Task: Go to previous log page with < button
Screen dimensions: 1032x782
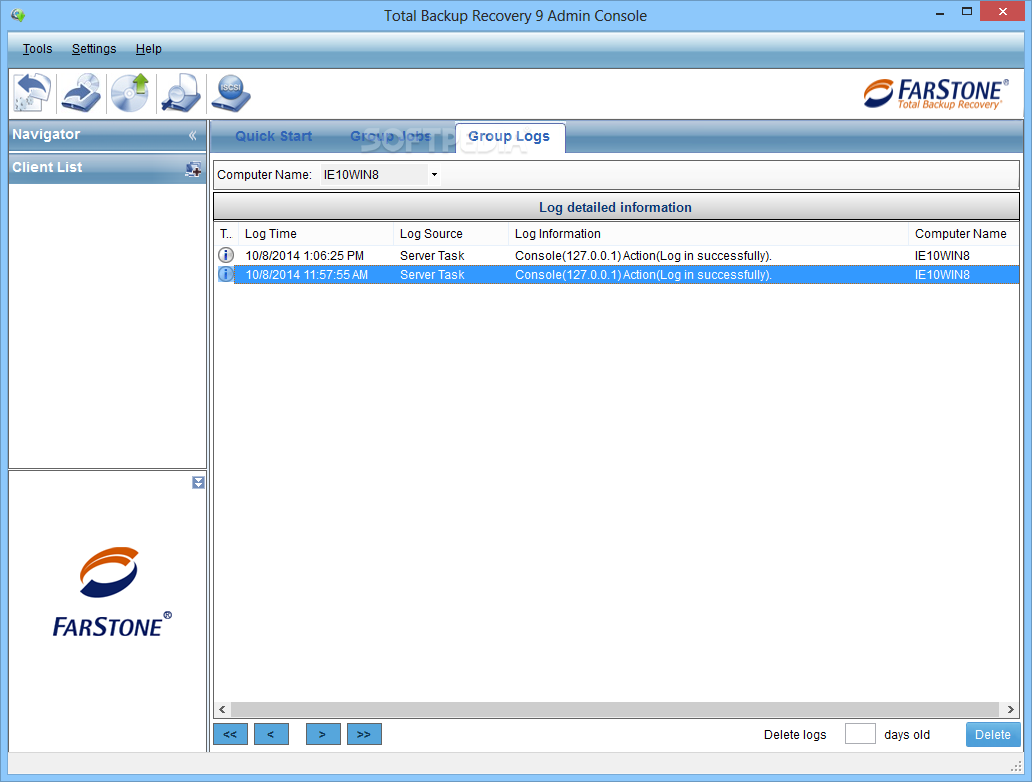Action: tap(271, 734)
